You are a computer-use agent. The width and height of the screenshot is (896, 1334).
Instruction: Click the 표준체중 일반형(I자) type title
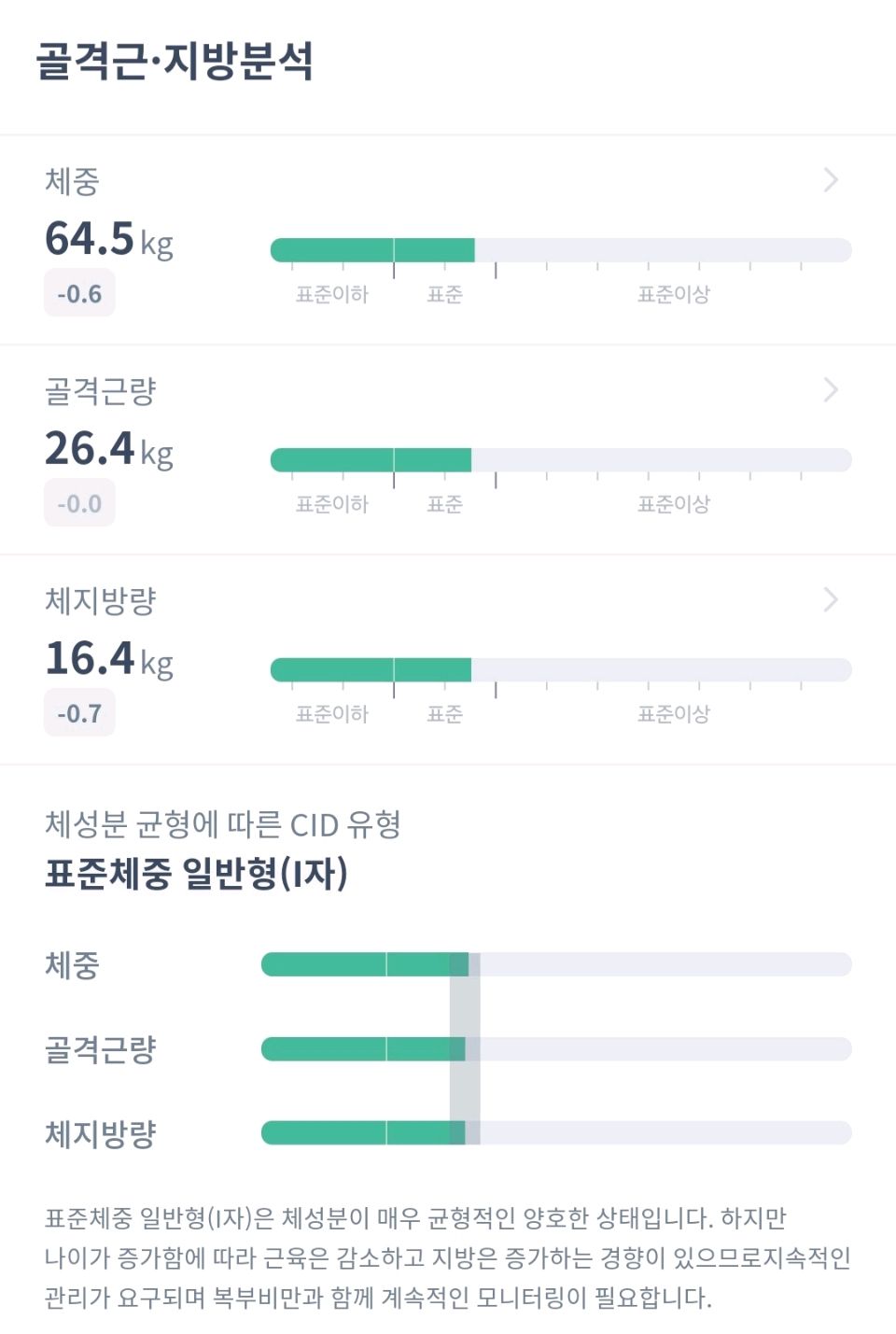tap(197, 874)
